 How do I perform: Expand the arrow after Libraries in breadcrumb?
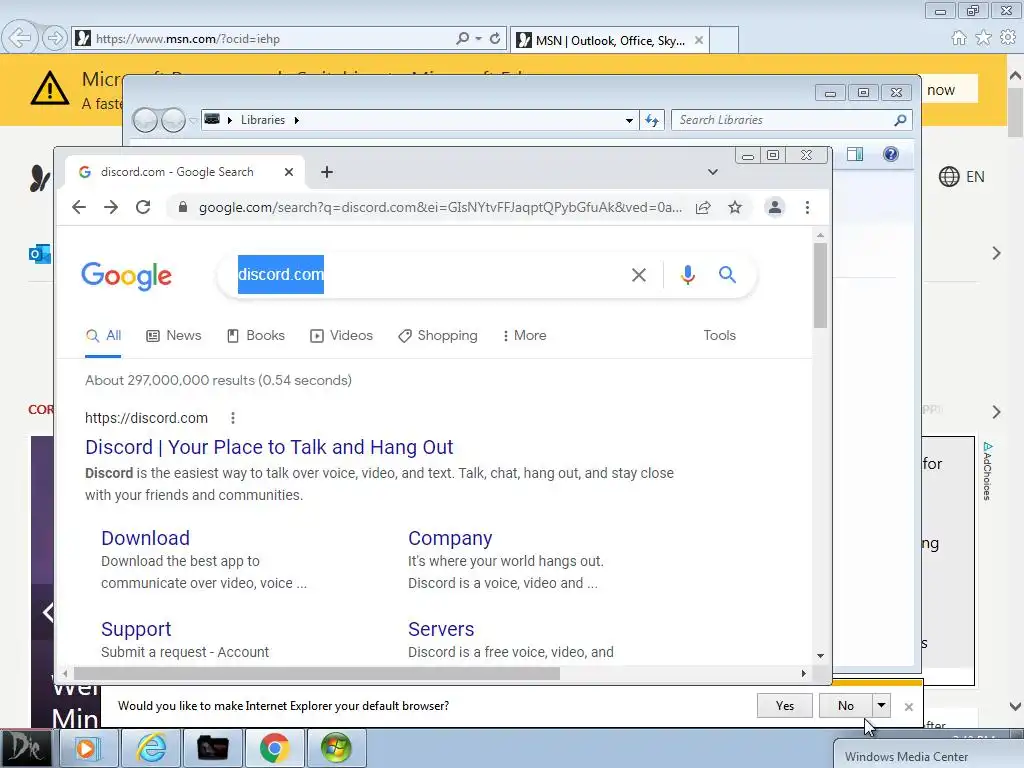[296, 120]
